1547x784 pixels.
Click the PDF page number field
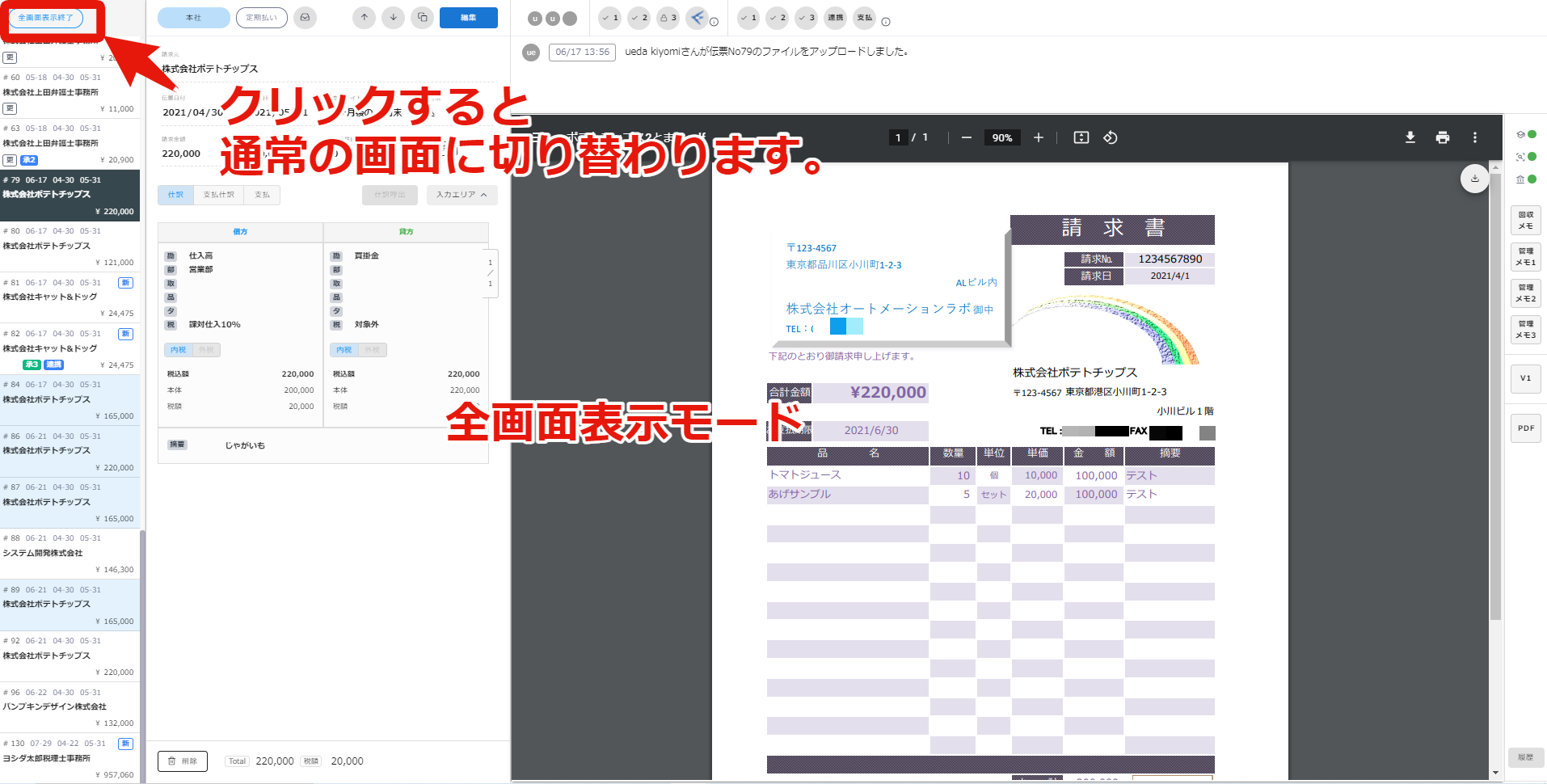pyautogui.click(x=898, y=137)
